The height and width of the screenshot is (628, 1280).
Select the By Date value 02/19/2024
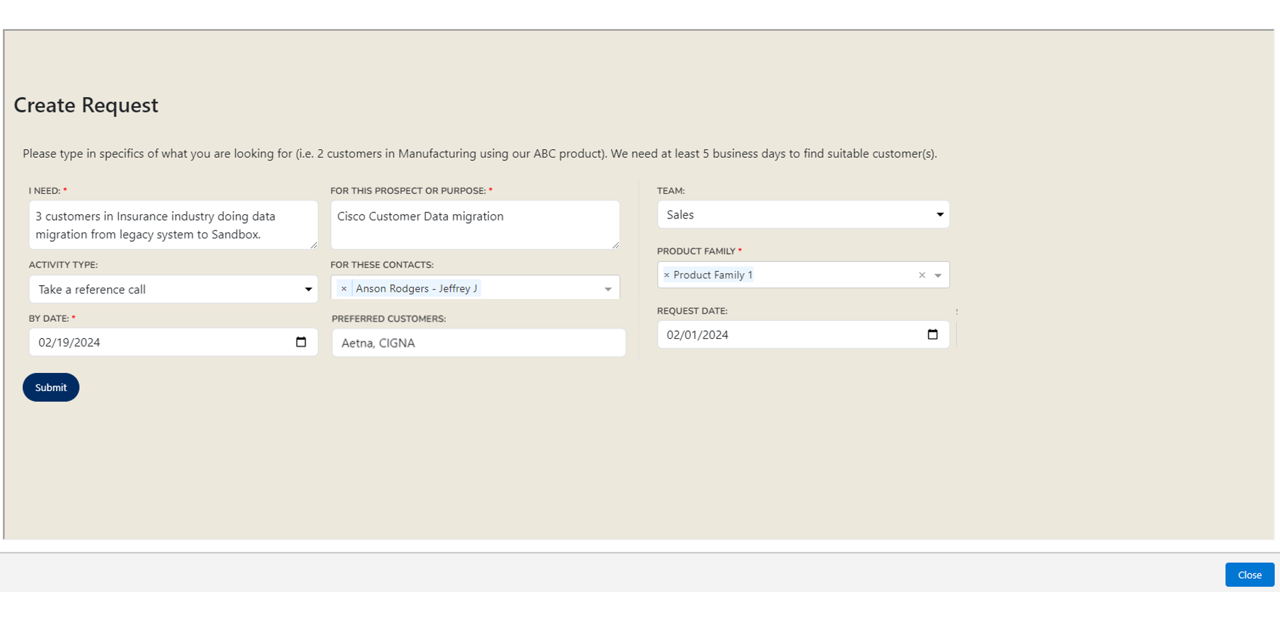tap(70, 342)
